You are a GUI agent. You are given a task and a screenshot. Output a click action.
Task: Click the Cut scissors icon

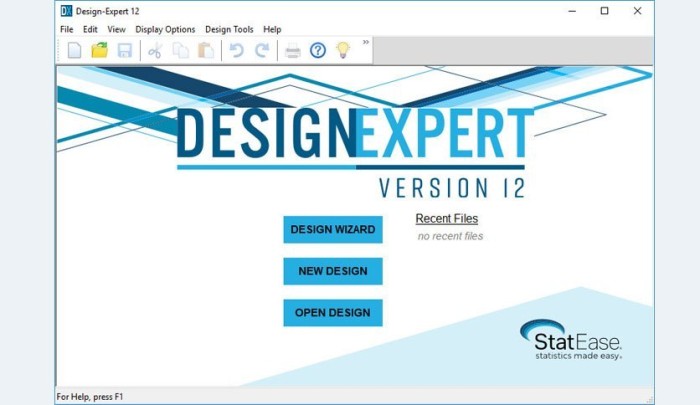coord(155,50)
